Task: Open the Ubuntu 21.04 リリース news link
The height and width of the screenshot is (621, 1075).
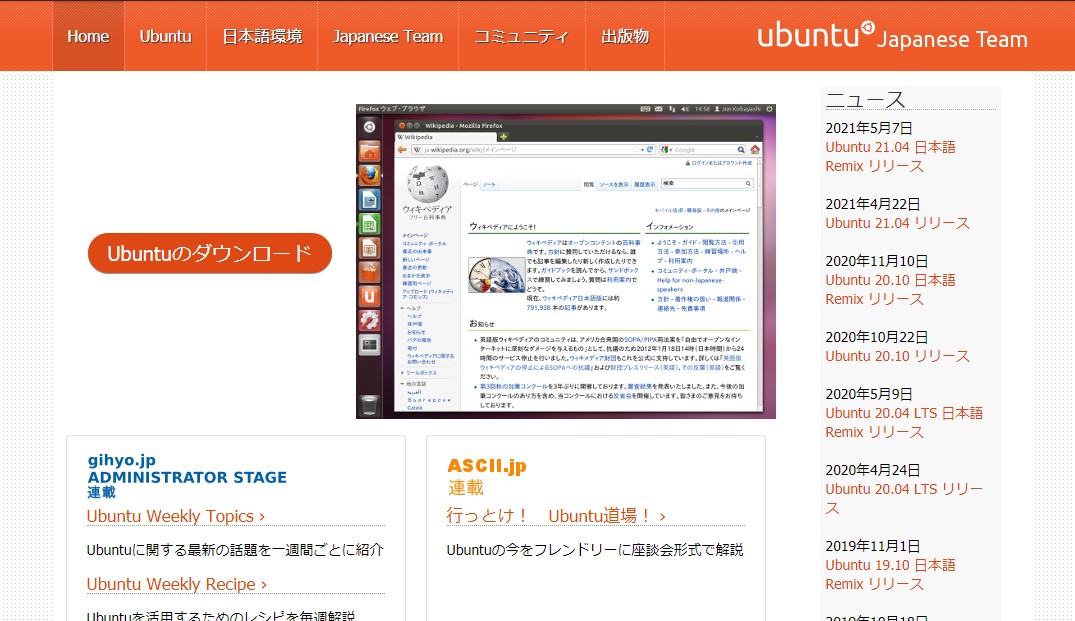Action: tap(897, 223)
